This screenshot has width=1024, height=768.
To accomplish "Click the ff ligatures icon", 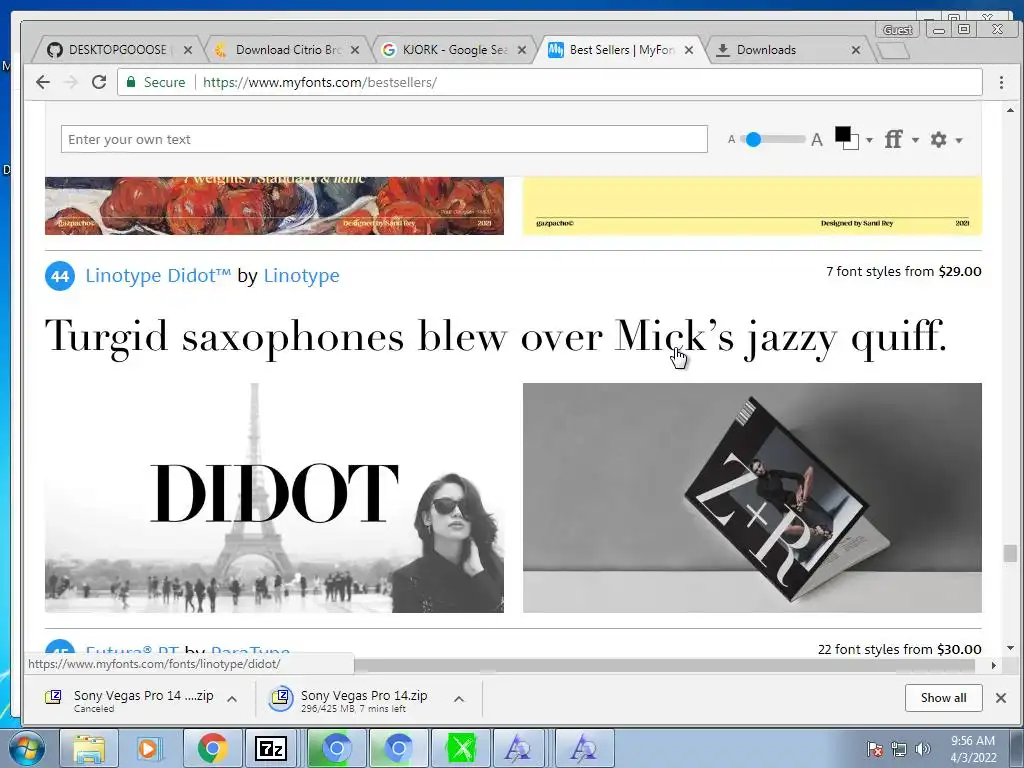I will pyautogui.click(x=893, y=139).
